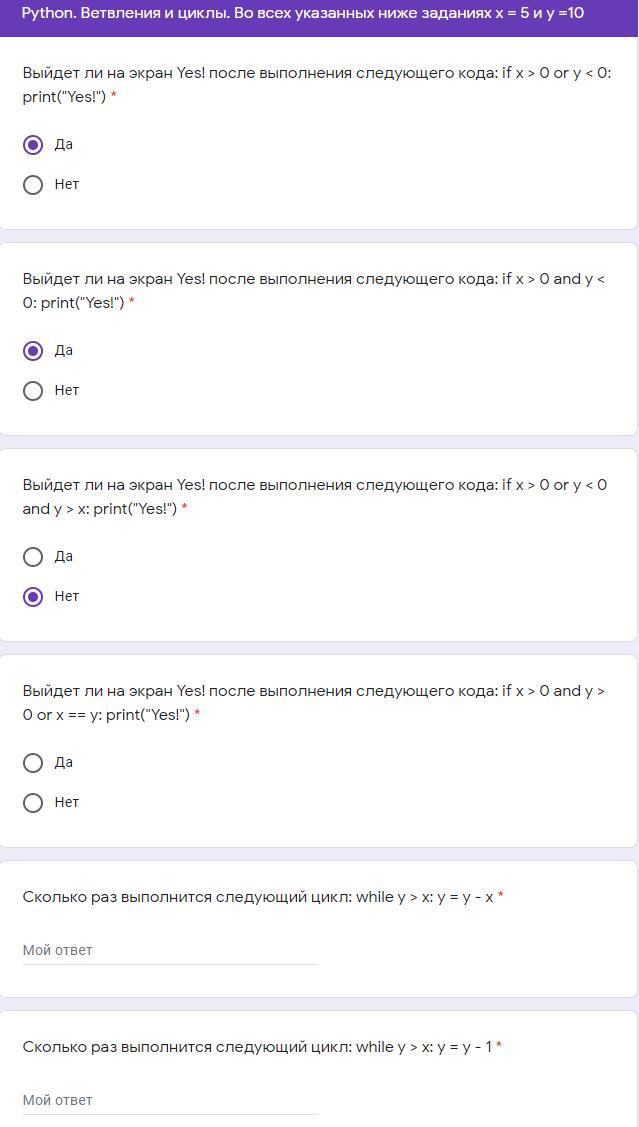Click the 'while y > x: y = y - x' question text
This screenshot has height=1127, width=639.
click(258, 897)
